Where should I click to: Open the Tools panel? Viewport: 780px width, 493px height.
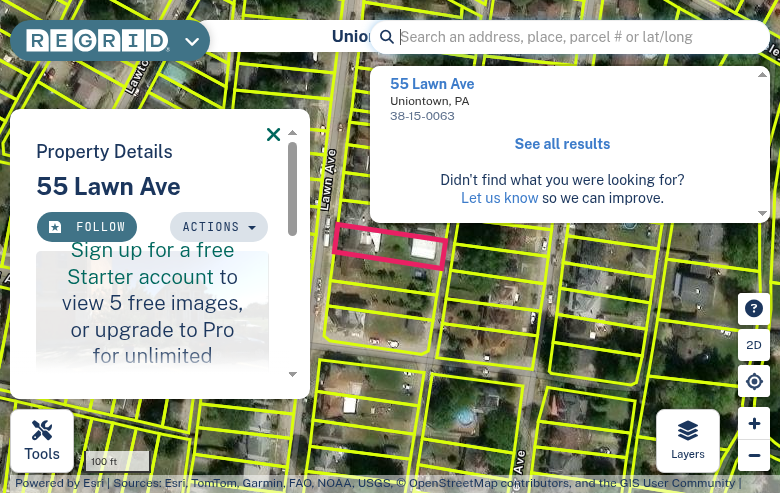click(42, 441)
